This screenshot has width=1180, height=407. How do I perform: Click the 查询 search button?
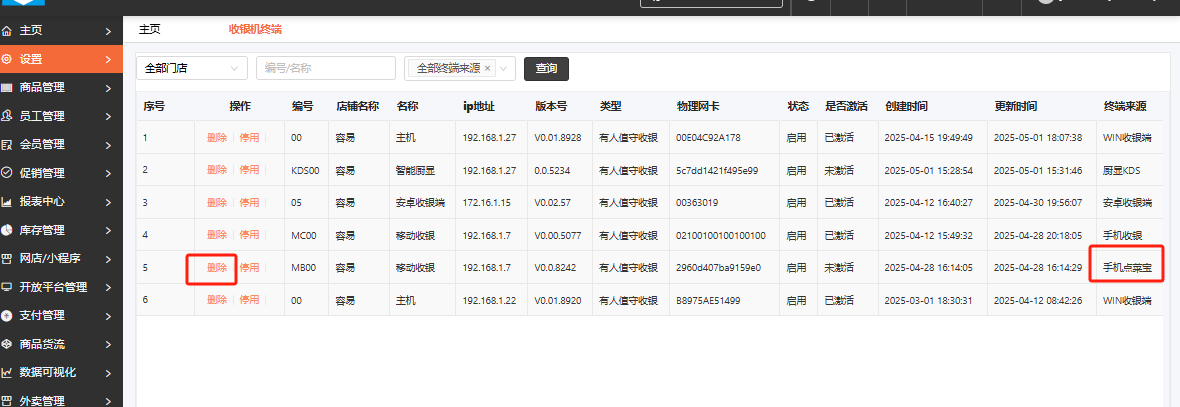click(546, 69)
